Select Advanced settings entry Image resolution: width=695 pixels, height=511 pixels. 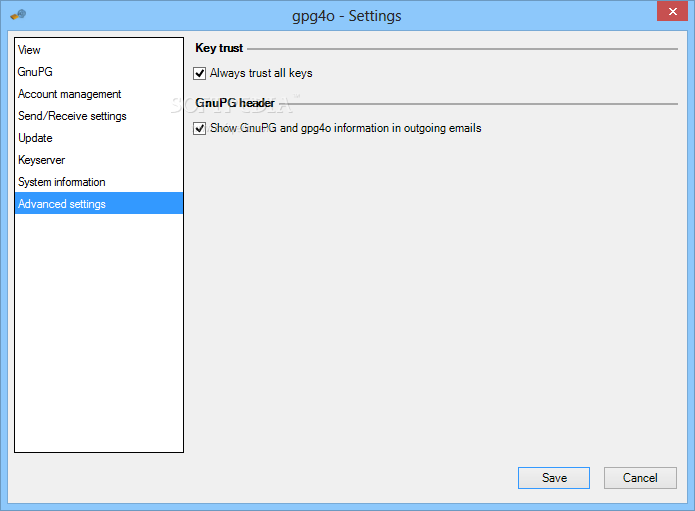99,203
